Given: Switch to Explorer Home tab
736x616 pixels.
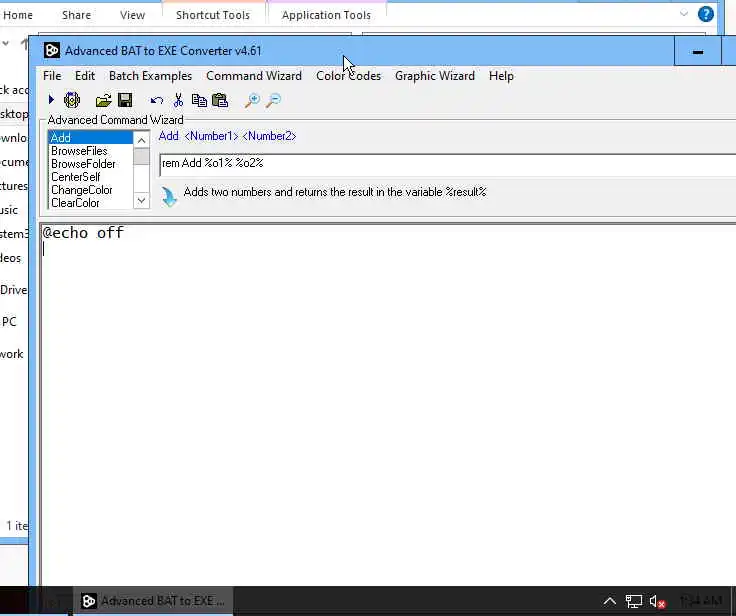Looking at the screenshot, I should coord(17,15).
